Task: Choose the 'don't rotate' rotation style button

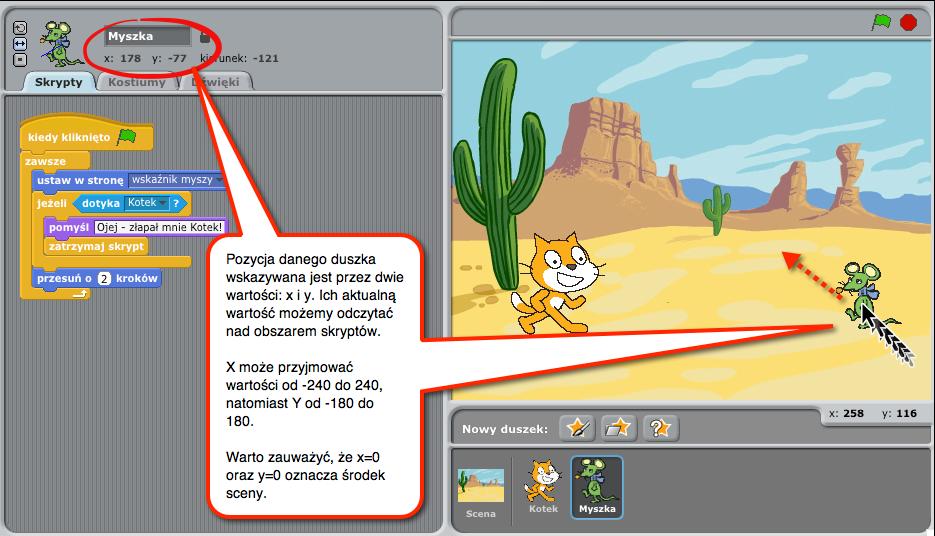Action: click(x=20, y=60)
